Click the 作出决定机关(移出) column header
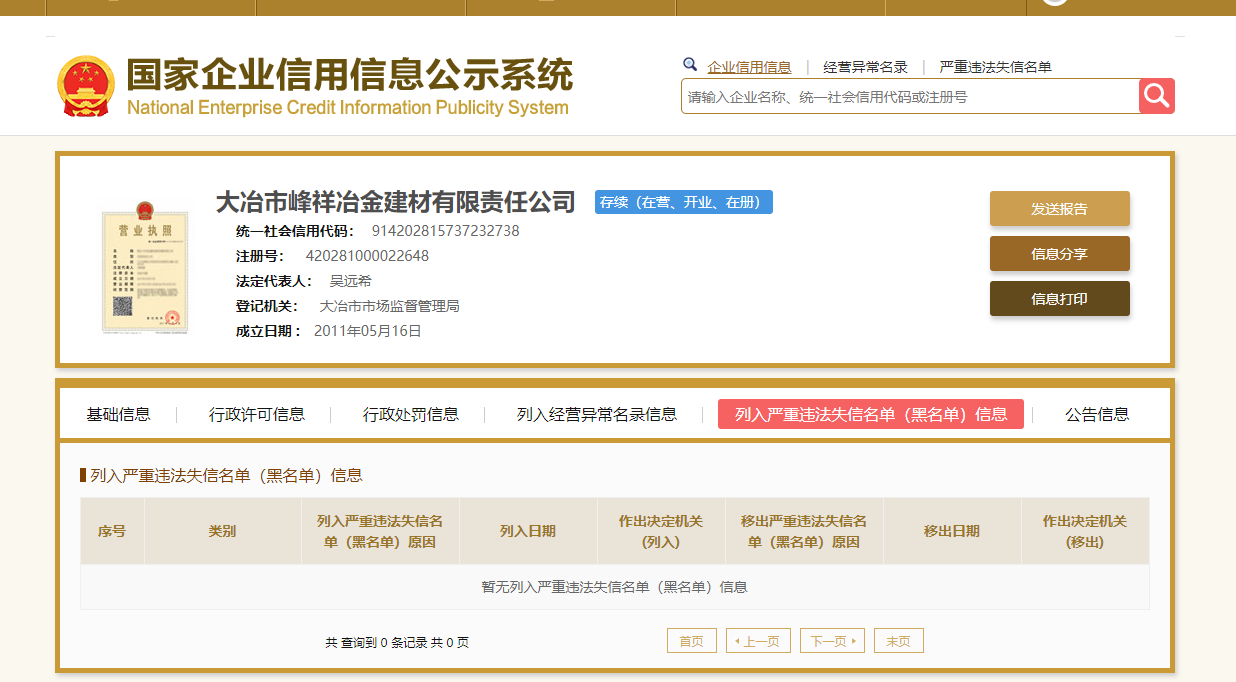 click(x=1085, y=531)
